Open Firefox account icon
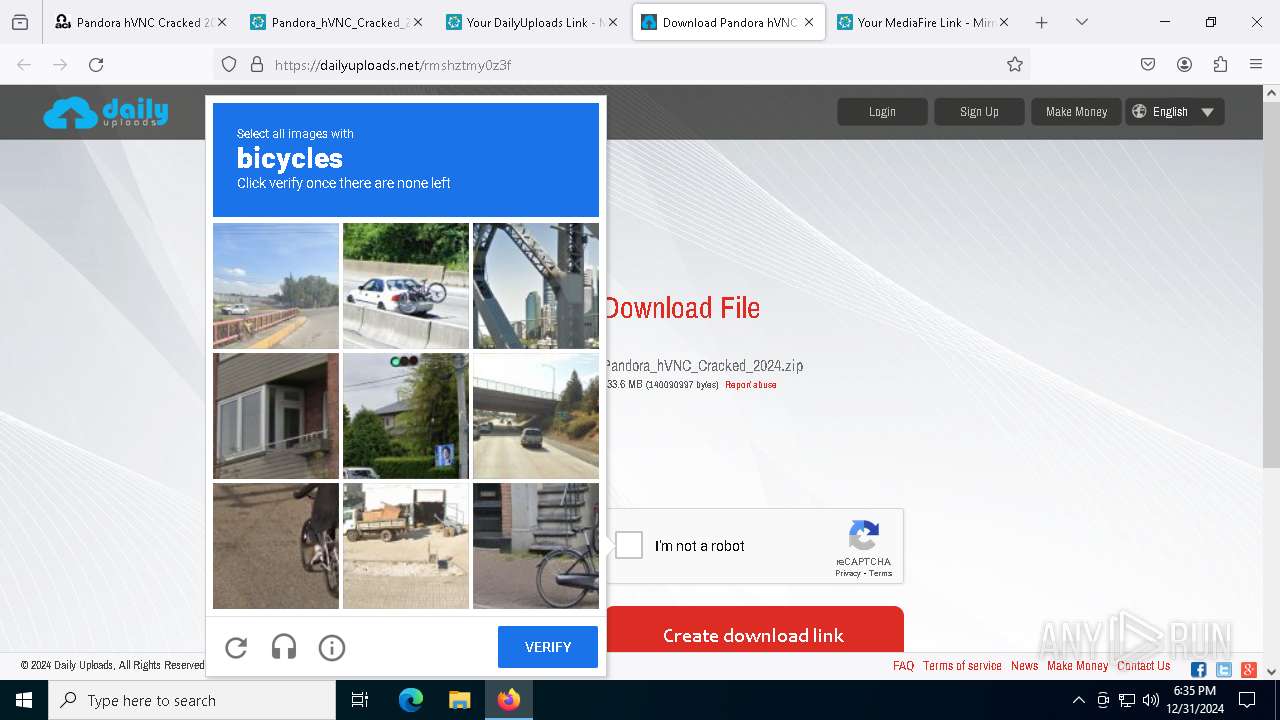The width and height of the screenshot is (1280, 720). click(1184, 65)
